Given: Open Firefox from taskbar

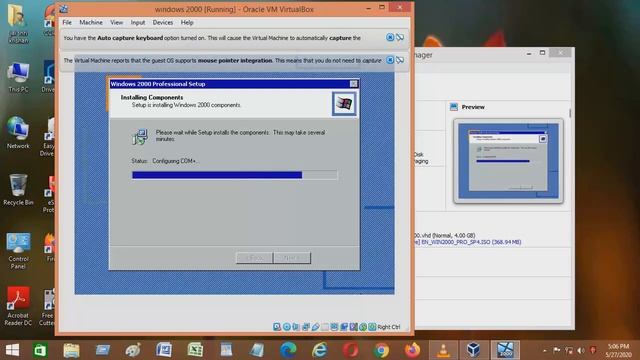Looking at the screenshot, I should [412, 350].
